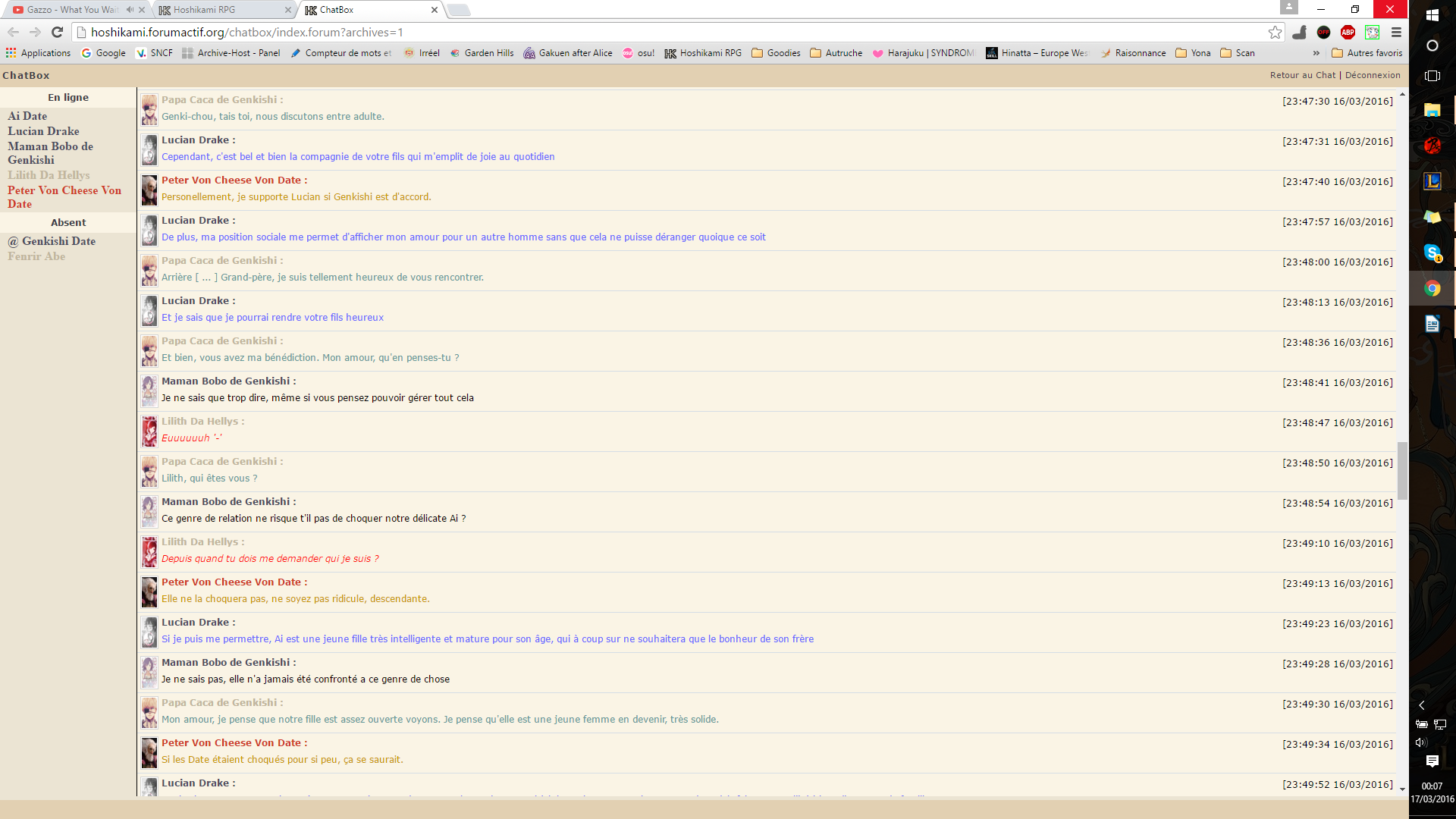Show hidden bookmarks with the » chevron
The height and width of the screenshot is (819, 1456).
point(1316,53)
